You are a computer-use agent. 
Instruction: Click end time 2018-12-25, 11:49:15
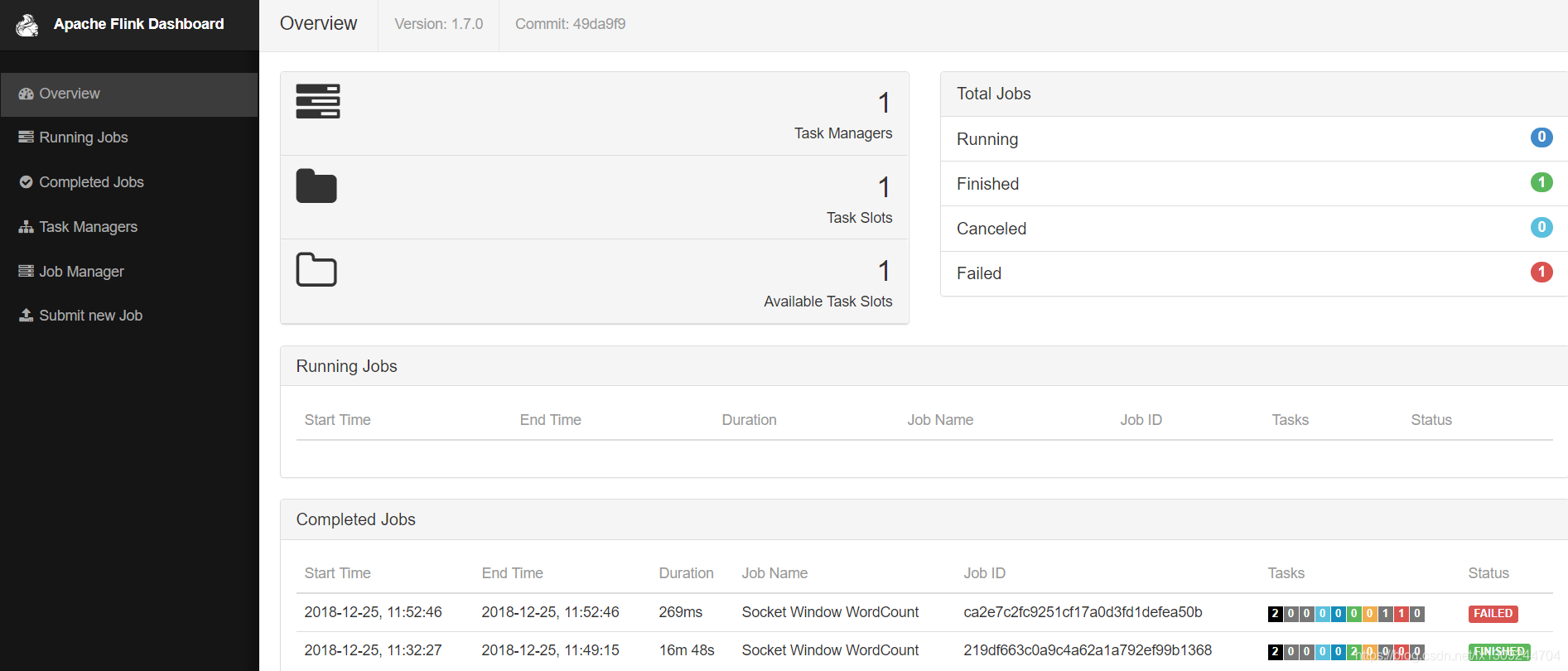click(550, 650)
